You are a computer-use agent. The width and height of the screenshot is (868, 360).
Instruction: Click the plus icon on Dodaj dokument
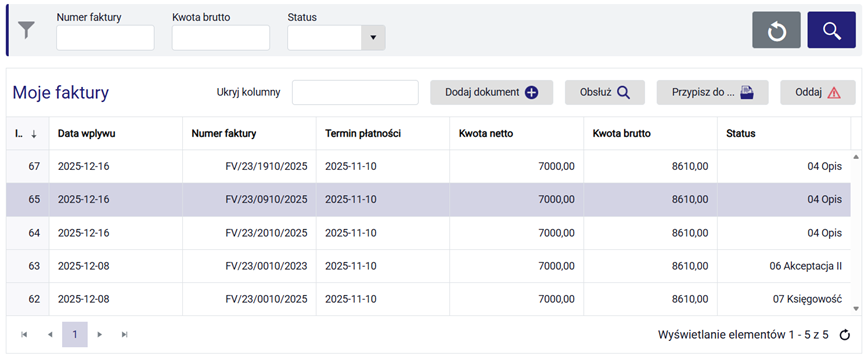click(531, 92)
